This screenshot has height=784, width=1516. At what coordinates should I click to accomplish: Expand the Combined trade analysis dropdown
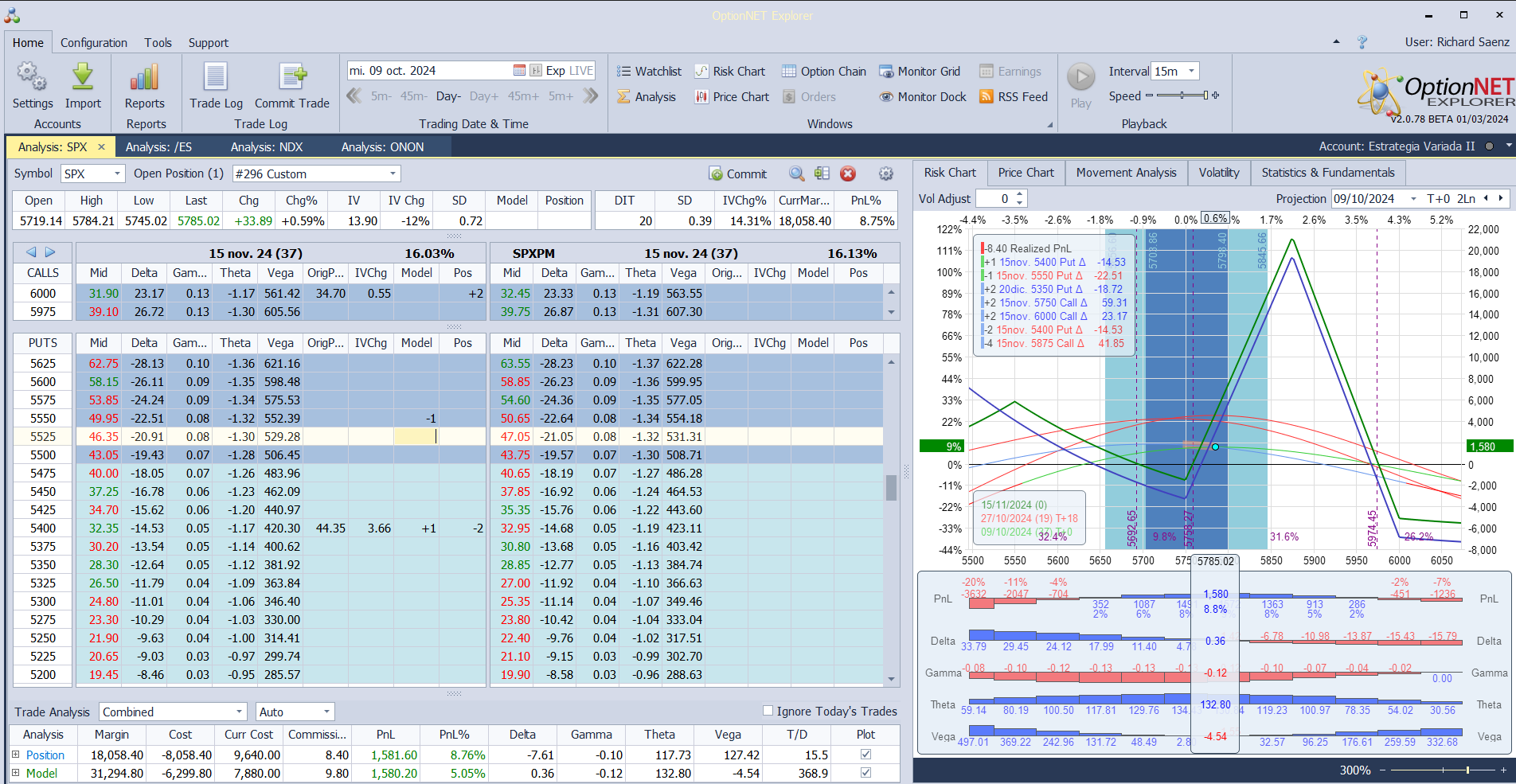click(239, 712)
